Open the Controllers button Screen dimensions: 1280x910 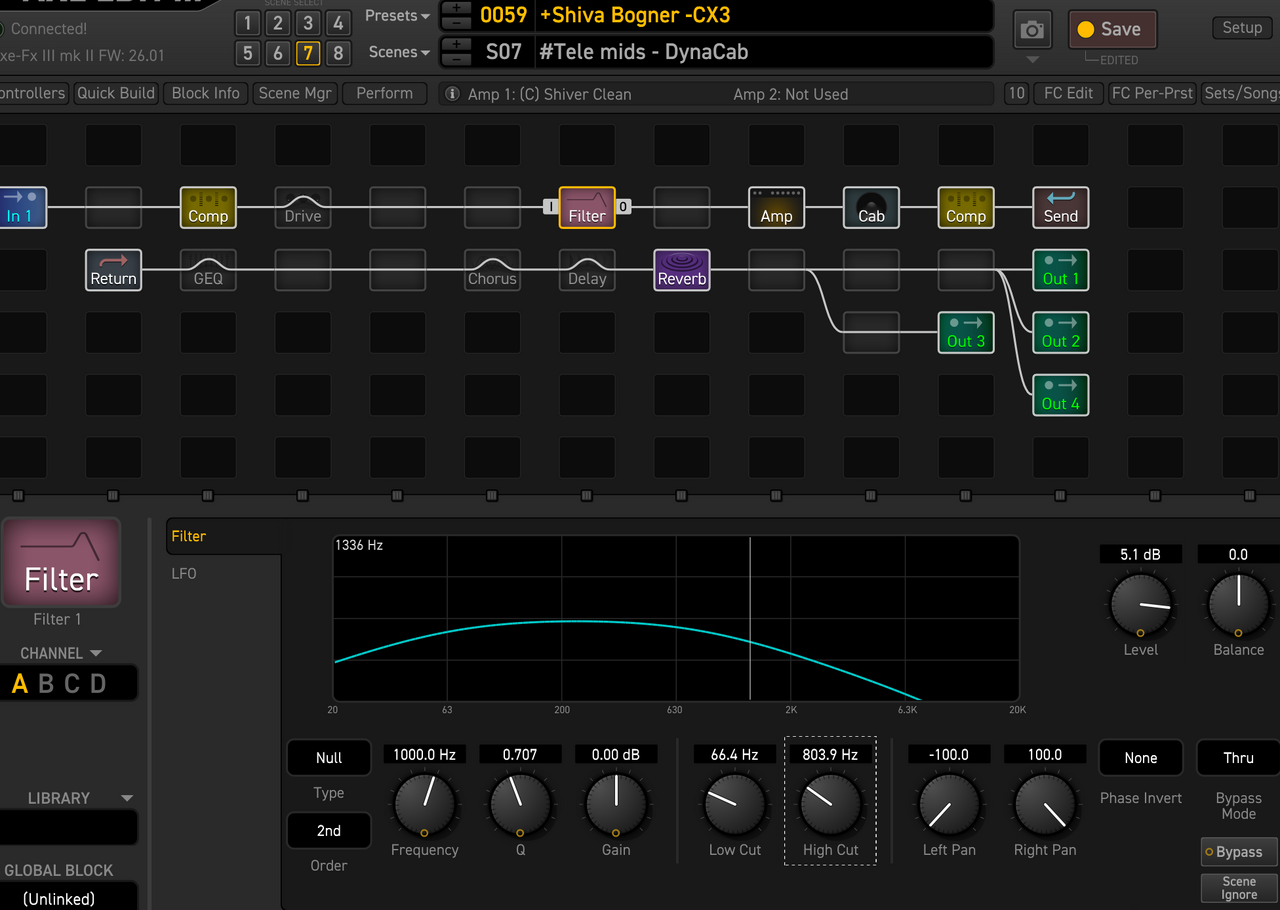pos(33,93)
